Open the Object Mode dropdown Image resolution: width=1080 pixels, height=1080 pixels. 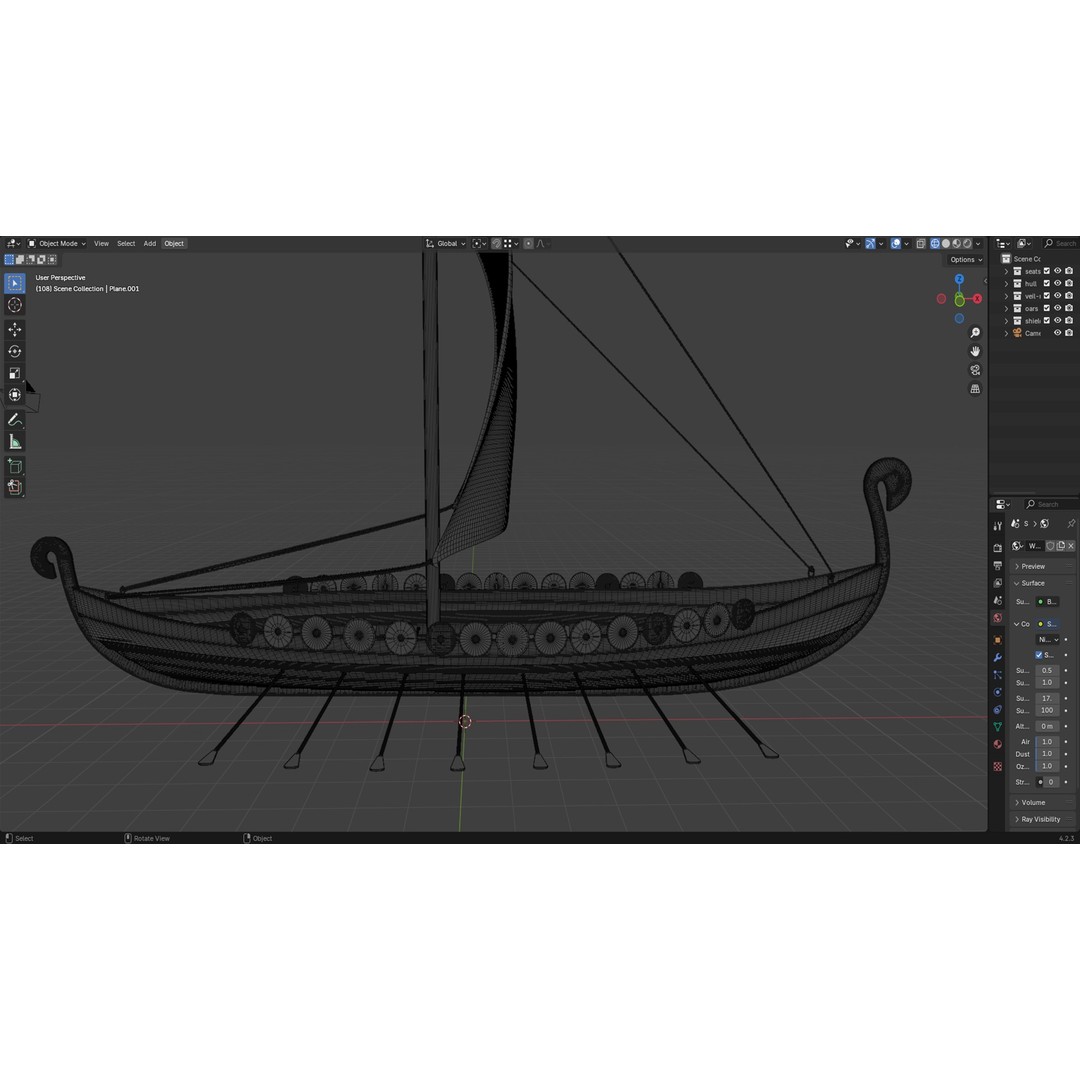pyautogui.click(x=60, y=243)
